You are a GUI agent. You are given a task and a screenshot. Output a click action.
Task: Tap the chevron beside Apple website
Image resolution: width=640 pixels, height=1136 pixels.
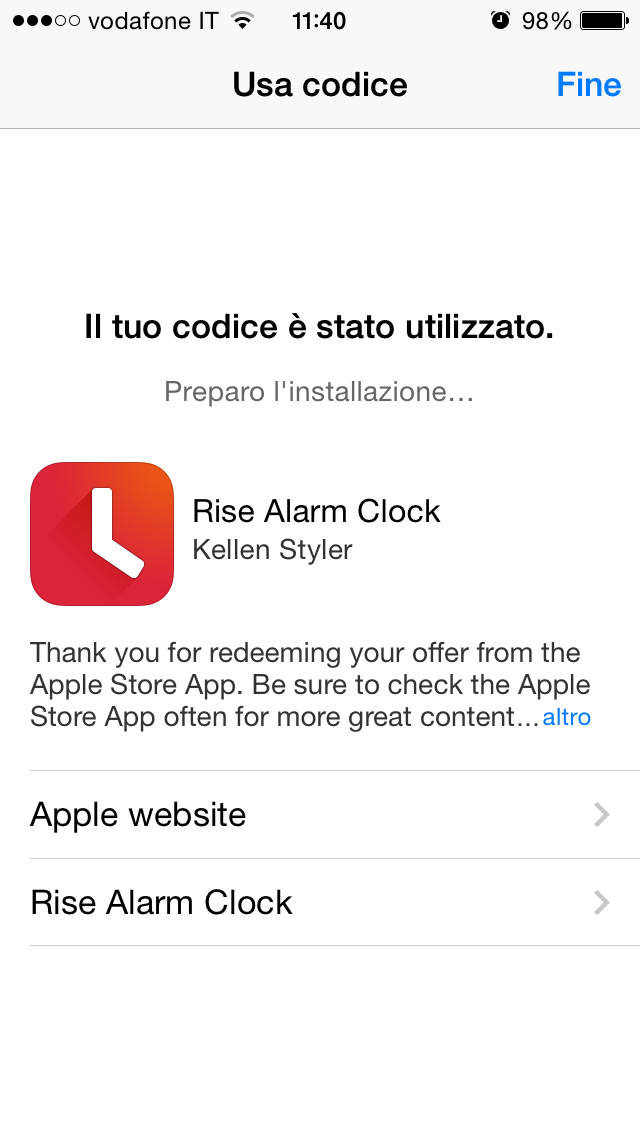pyautogui.click(x=602, y=815)
